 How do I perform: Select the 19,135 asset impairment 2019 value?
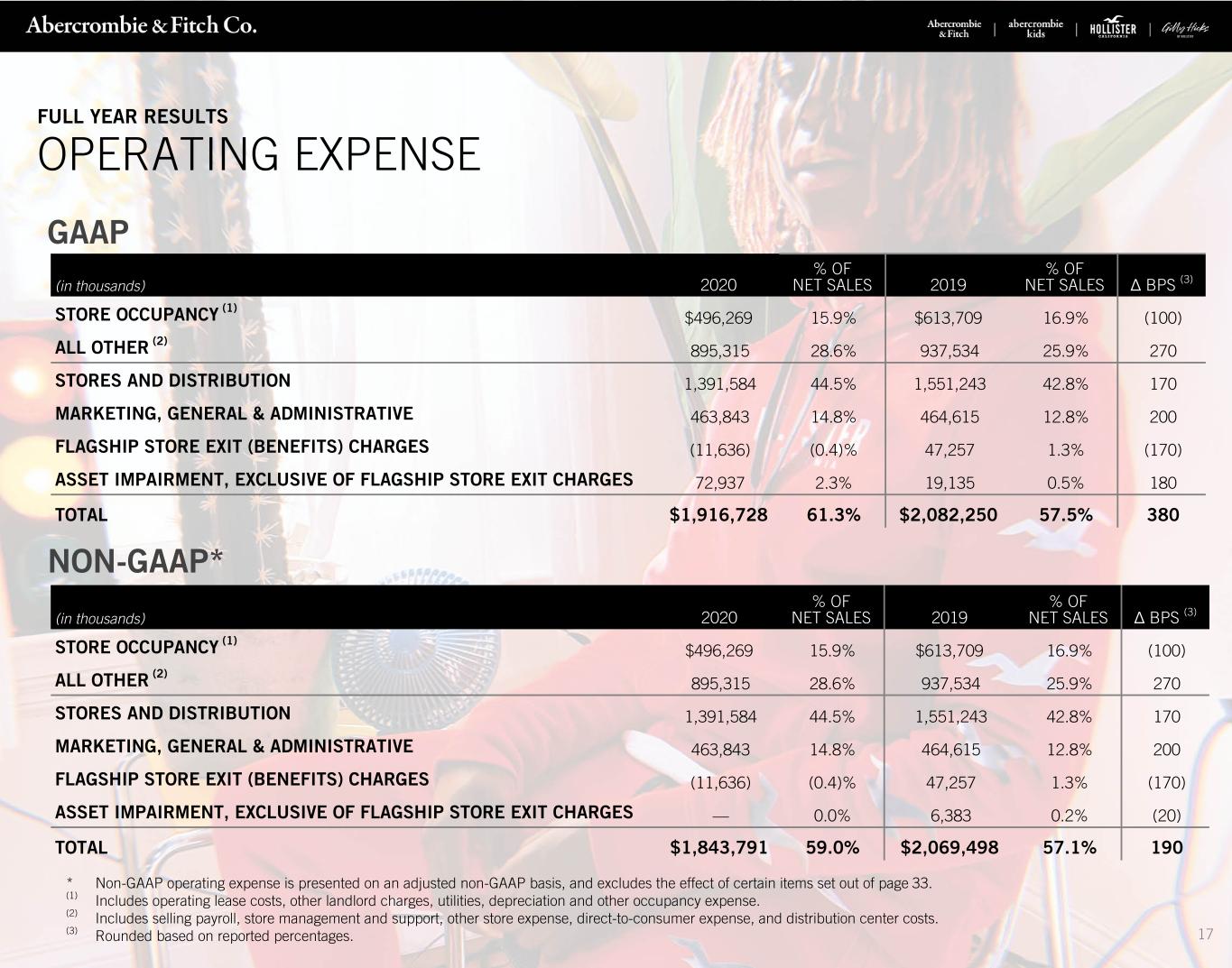click(949, 483)
